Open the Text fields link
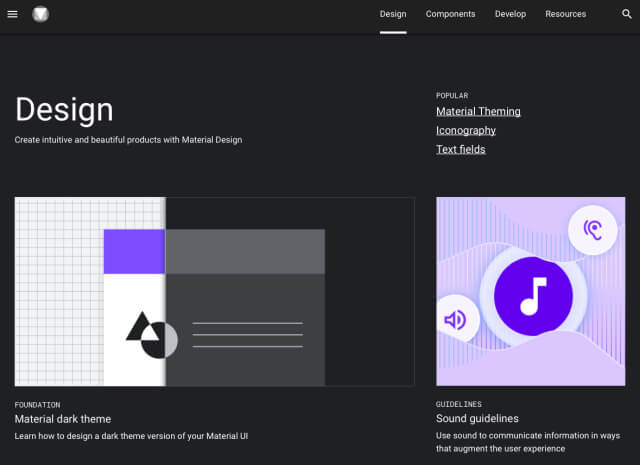The image size is (640, 465). [461, 150]
